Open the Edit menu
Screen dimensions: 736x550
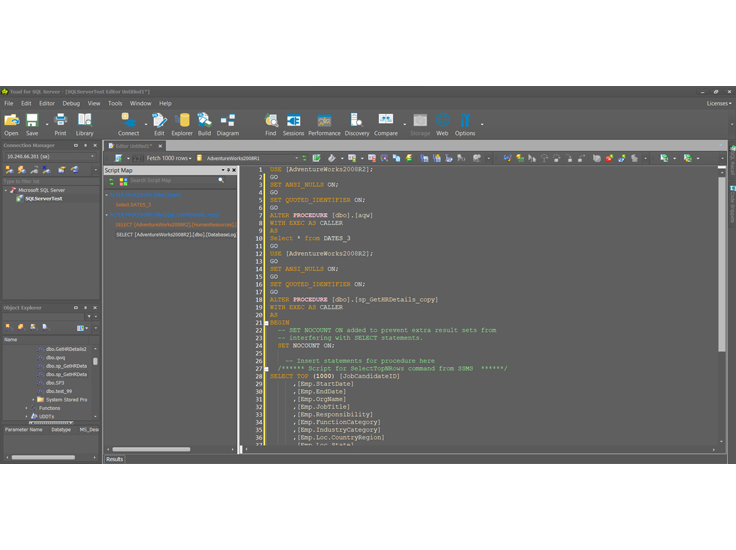(x=26, y=103)
